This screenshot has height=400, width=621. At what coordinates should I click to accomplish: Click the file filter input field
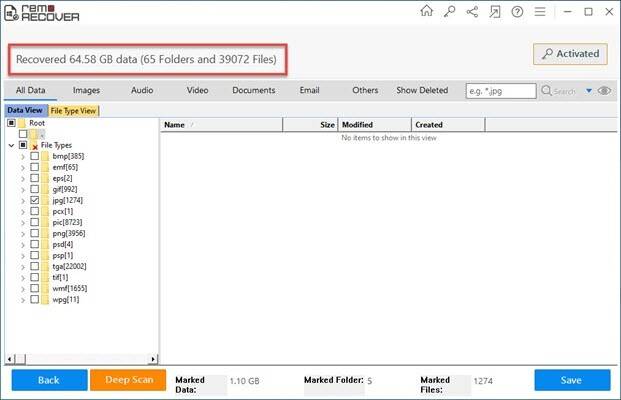[500, 90]
